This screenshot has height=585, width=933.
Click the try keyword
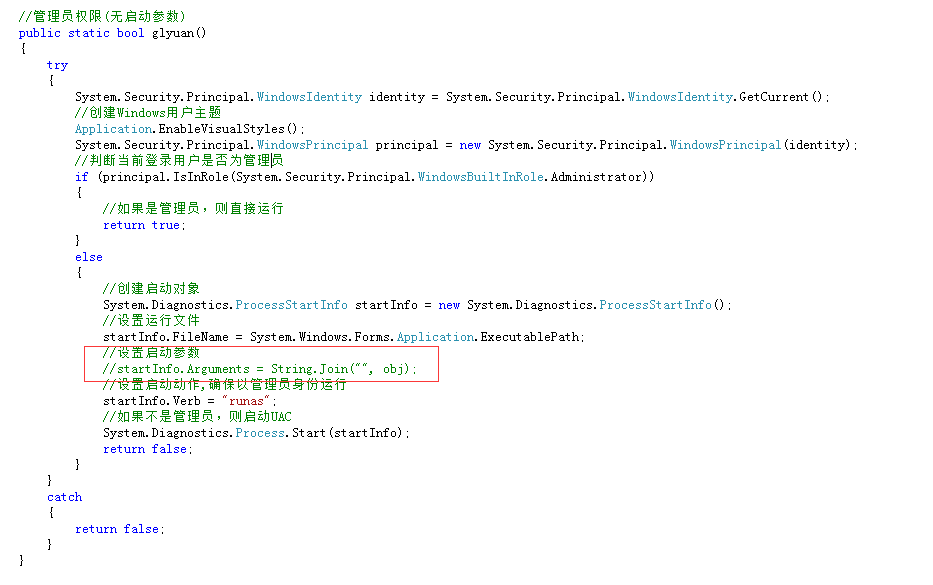tap(57, 64)
